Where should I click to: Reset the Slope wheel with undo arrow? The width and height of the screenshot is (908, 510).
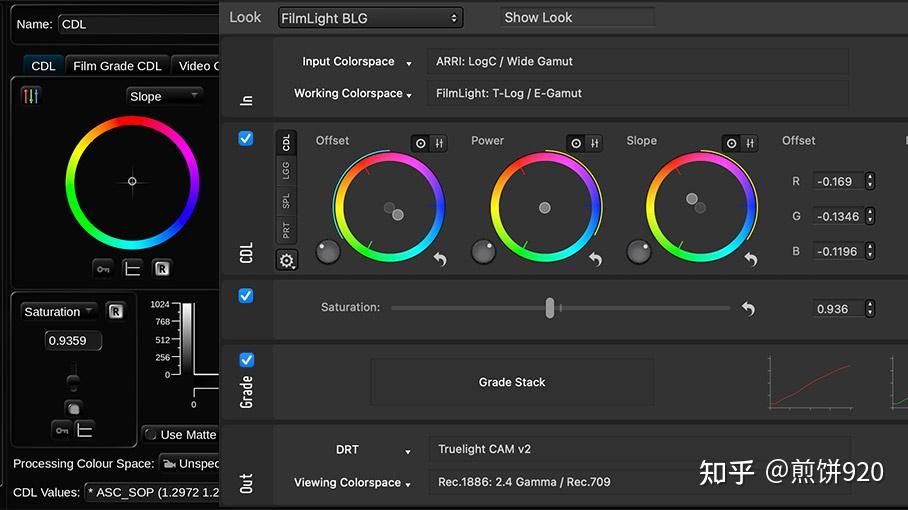click(x=750, y=259)
